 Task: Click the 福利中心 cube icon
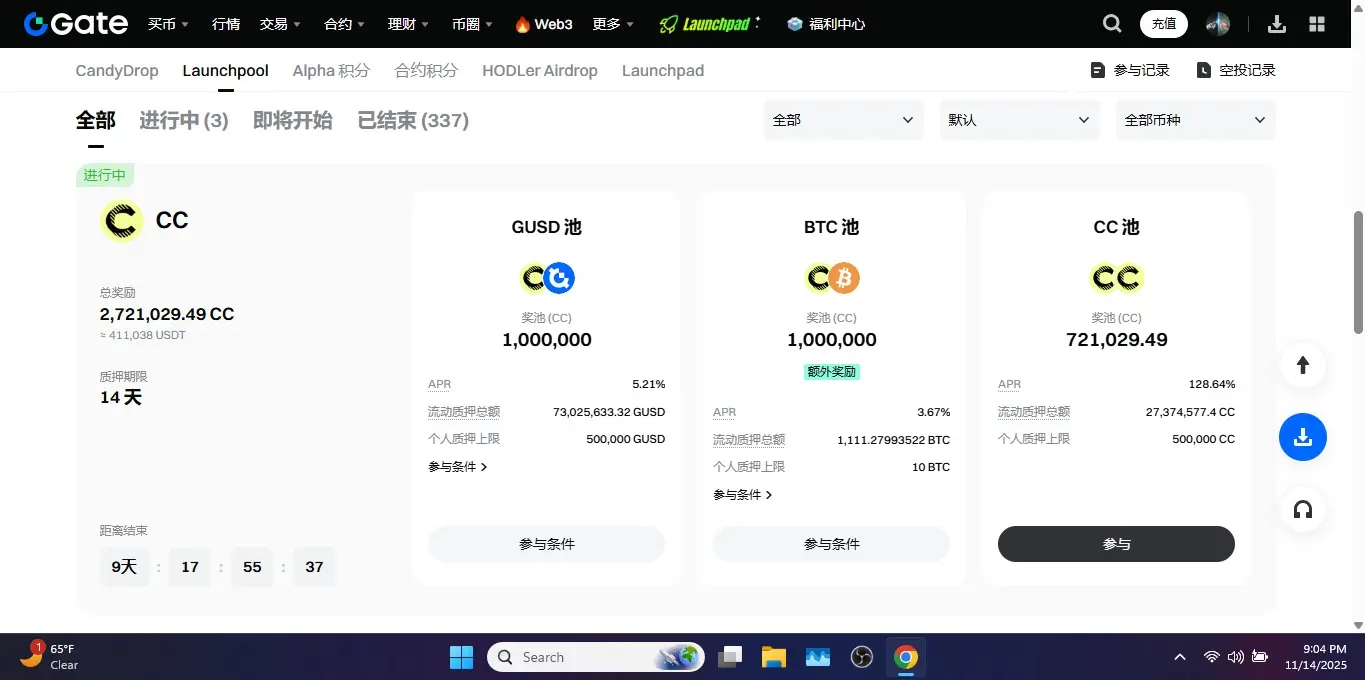click(x=795, y=24)
